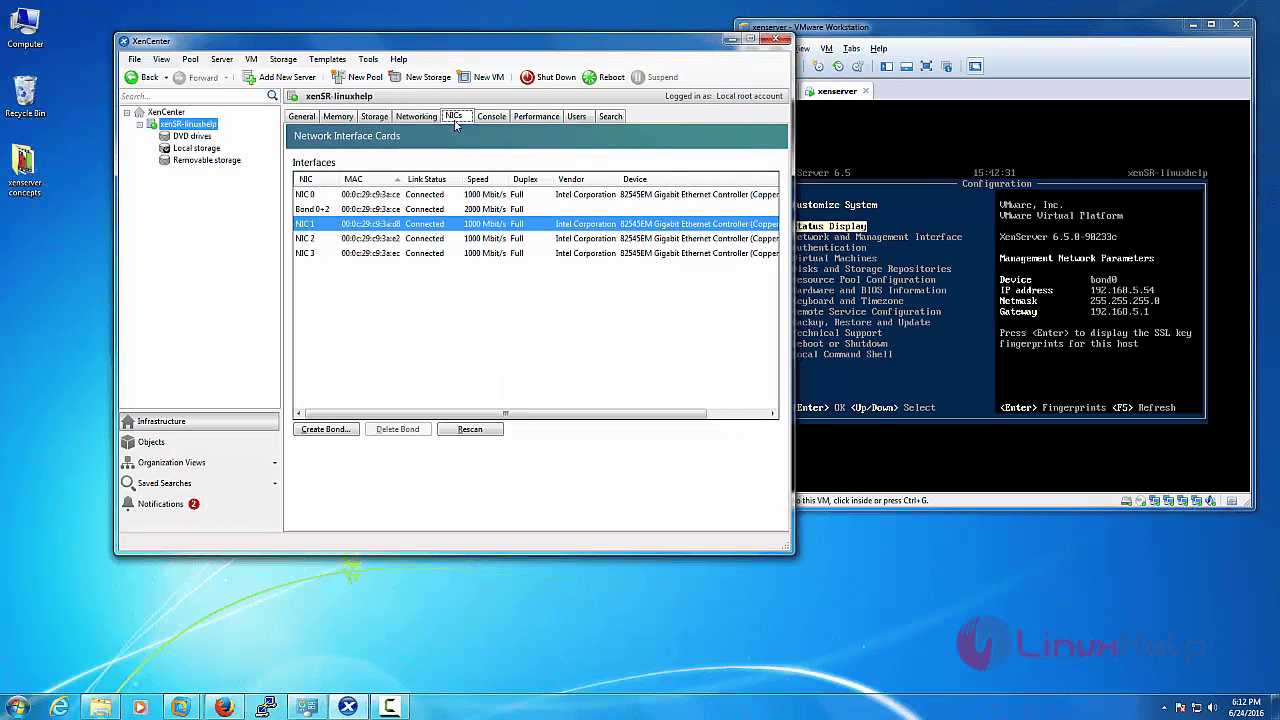Sort by the Speed column header
The image size is (1280, 720).
485,179
